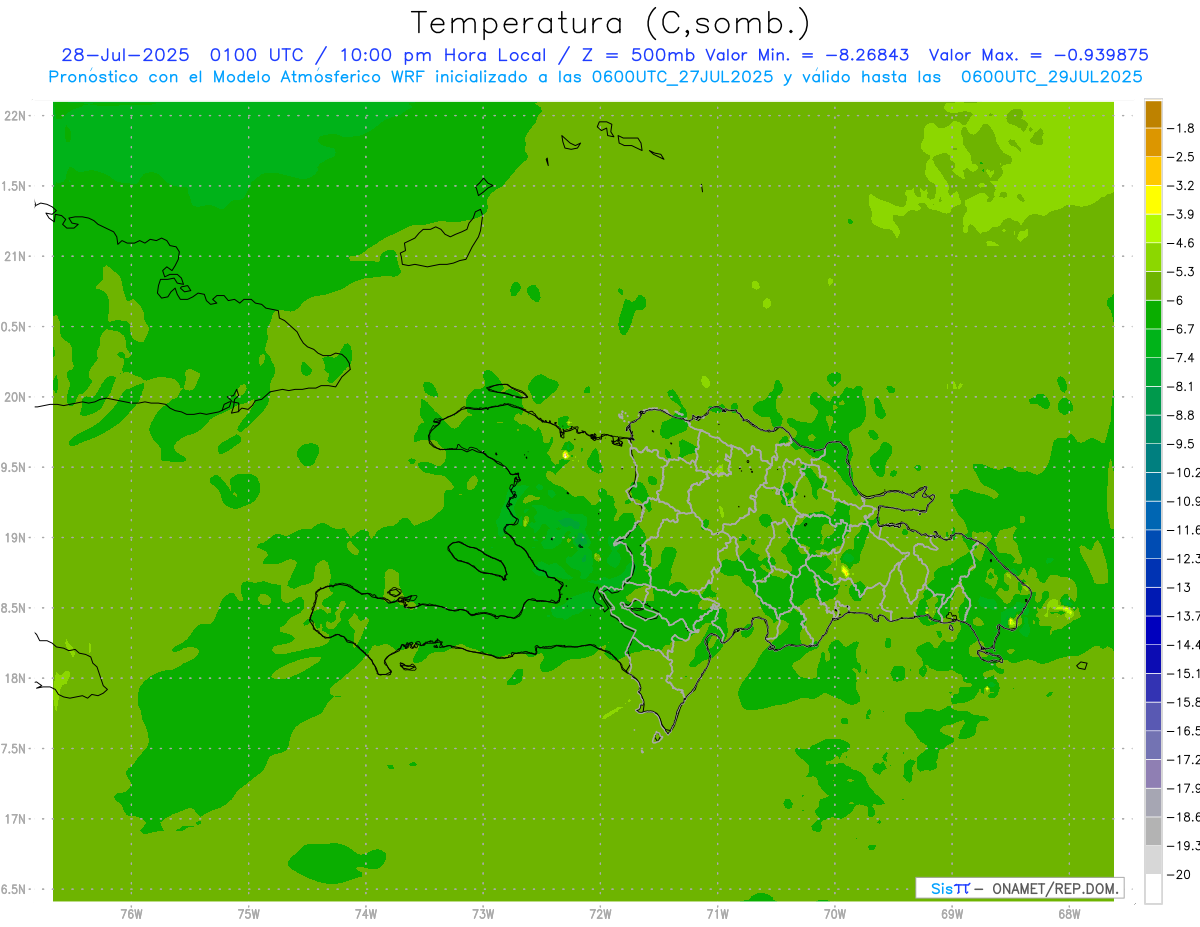Select the "Valor Min. = -8.26843" text
This screenshot has height=927, width=1200.
coord(807,55)
